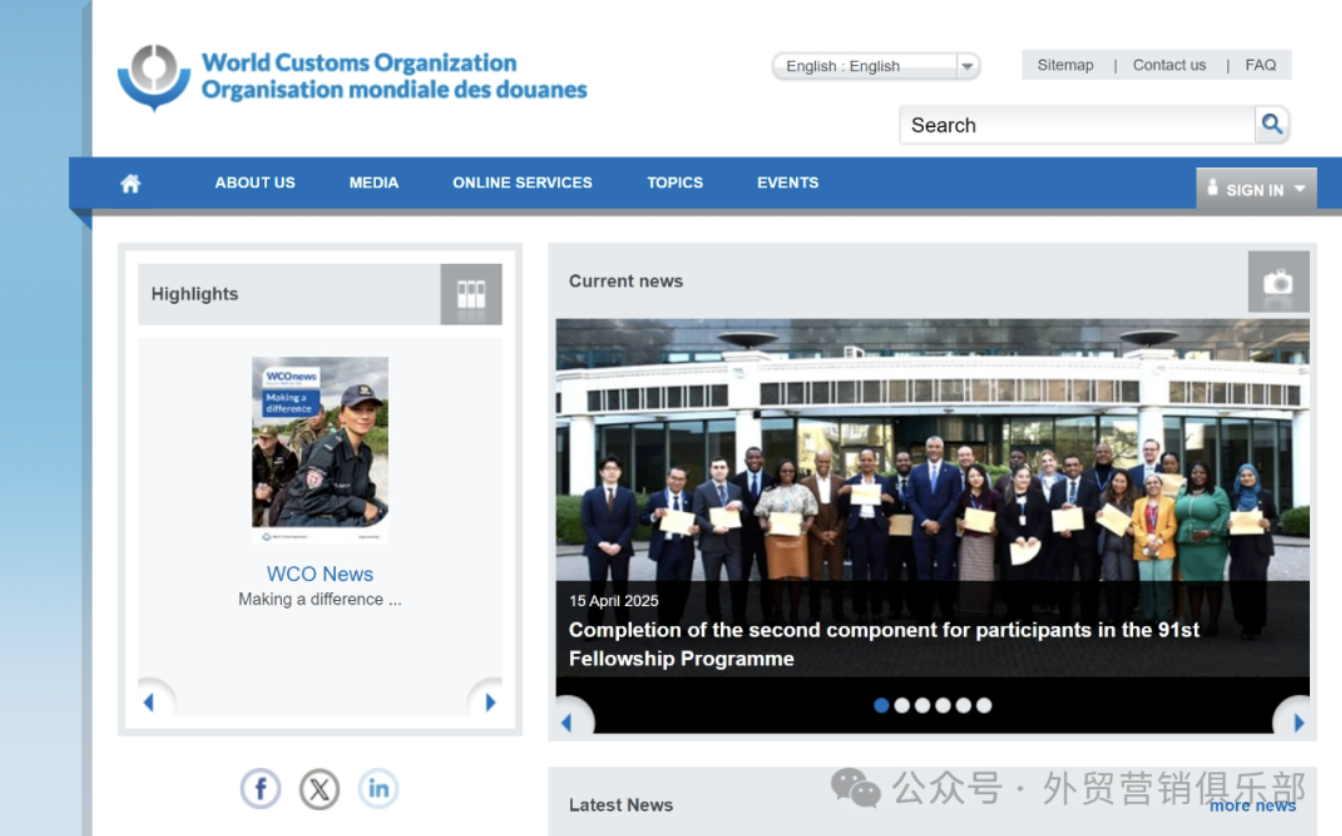Click the 15 April 2025 date text

[614, 601]
